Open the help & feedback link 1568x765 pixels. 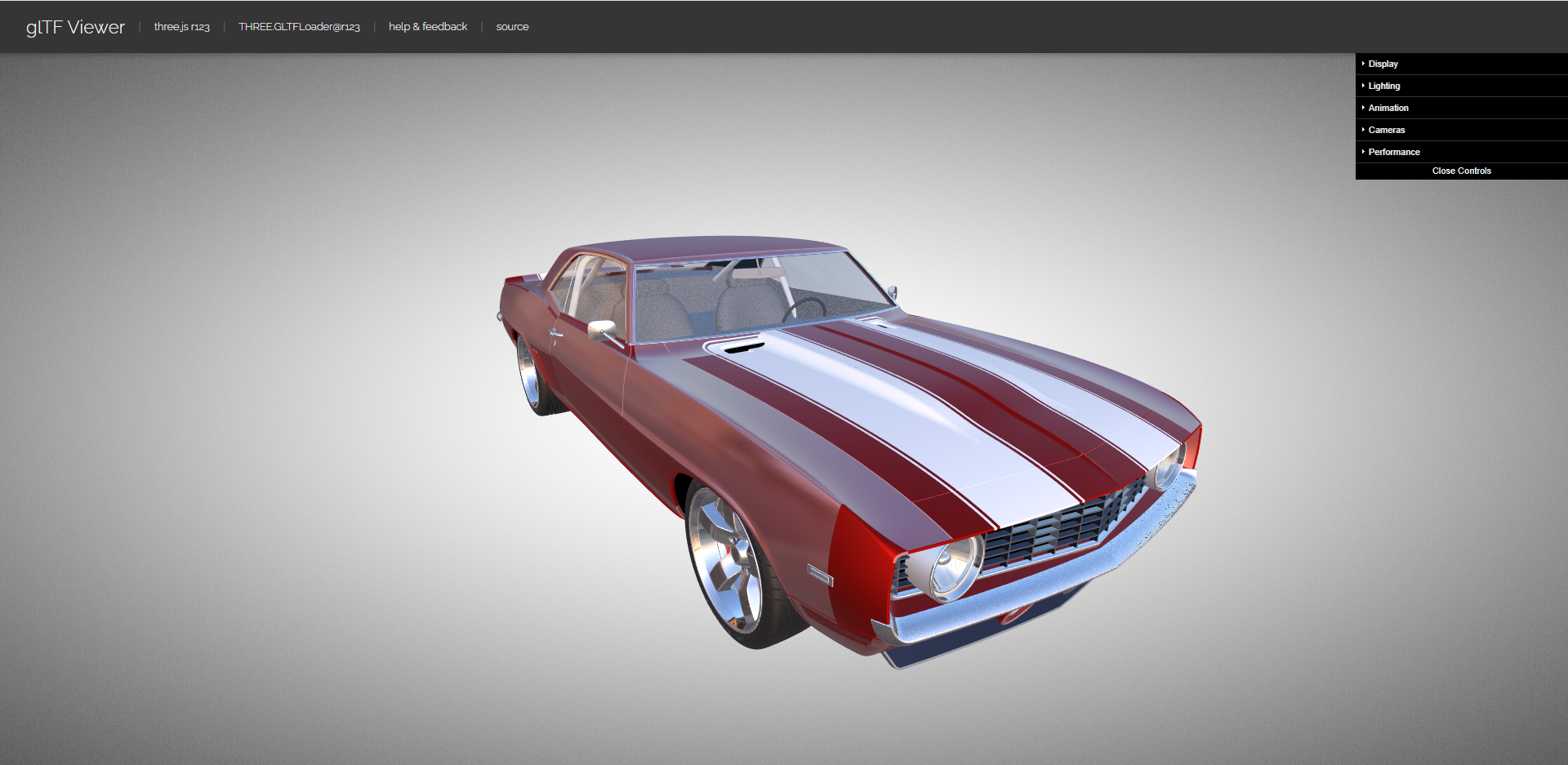click(x=428, y=27)
